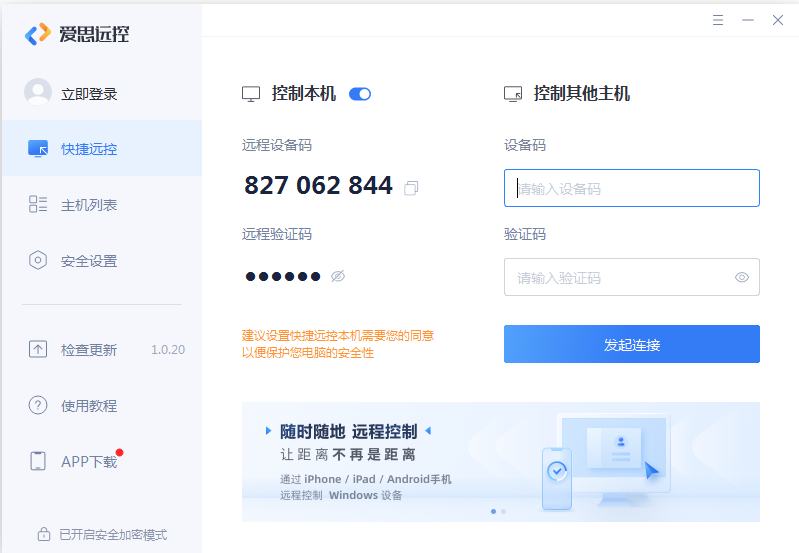799x553 pixels.
Task: Click the 控制其他主机 monitor icon
Action: [x=513, y=94]
